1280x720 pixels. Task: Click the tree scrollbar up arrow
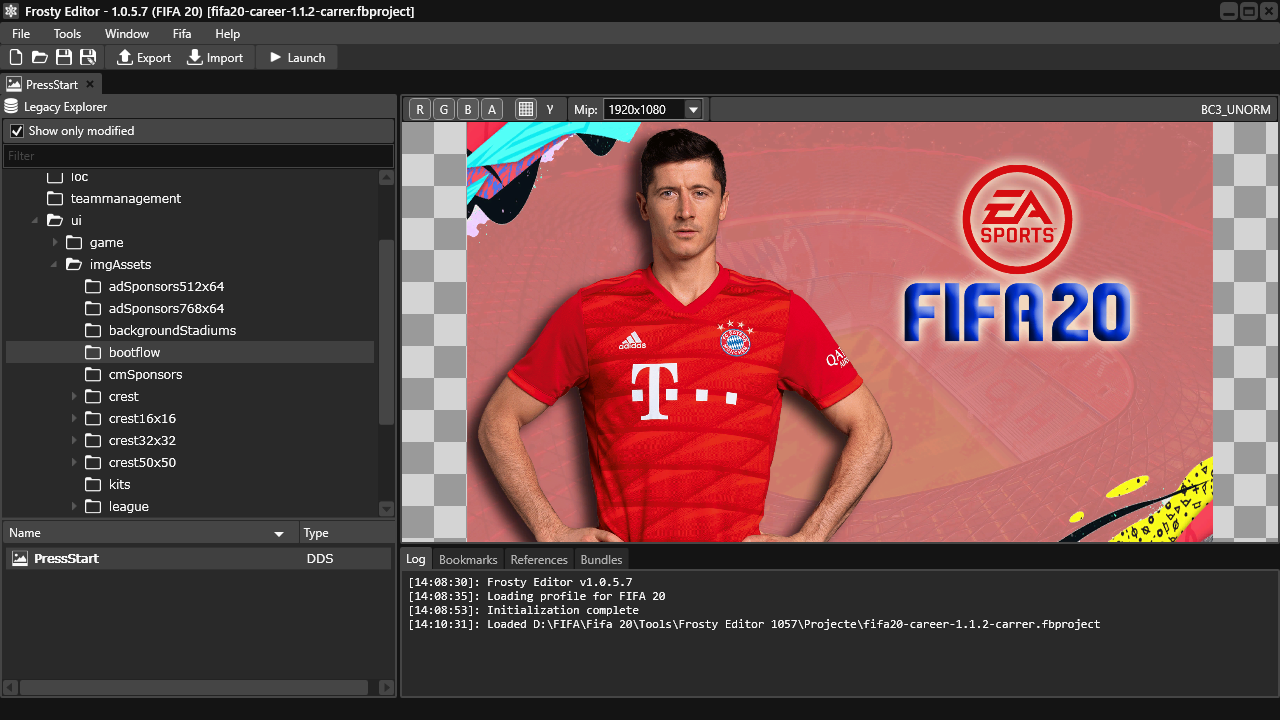point(386,178)
